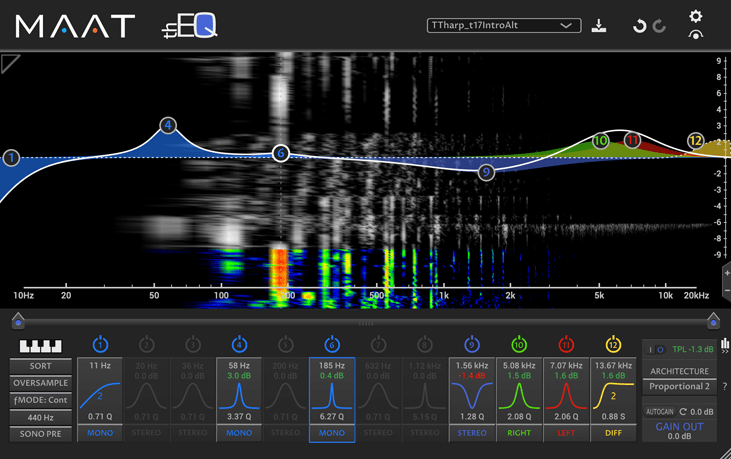Click the fMODE: Cont button

[41, 400]
